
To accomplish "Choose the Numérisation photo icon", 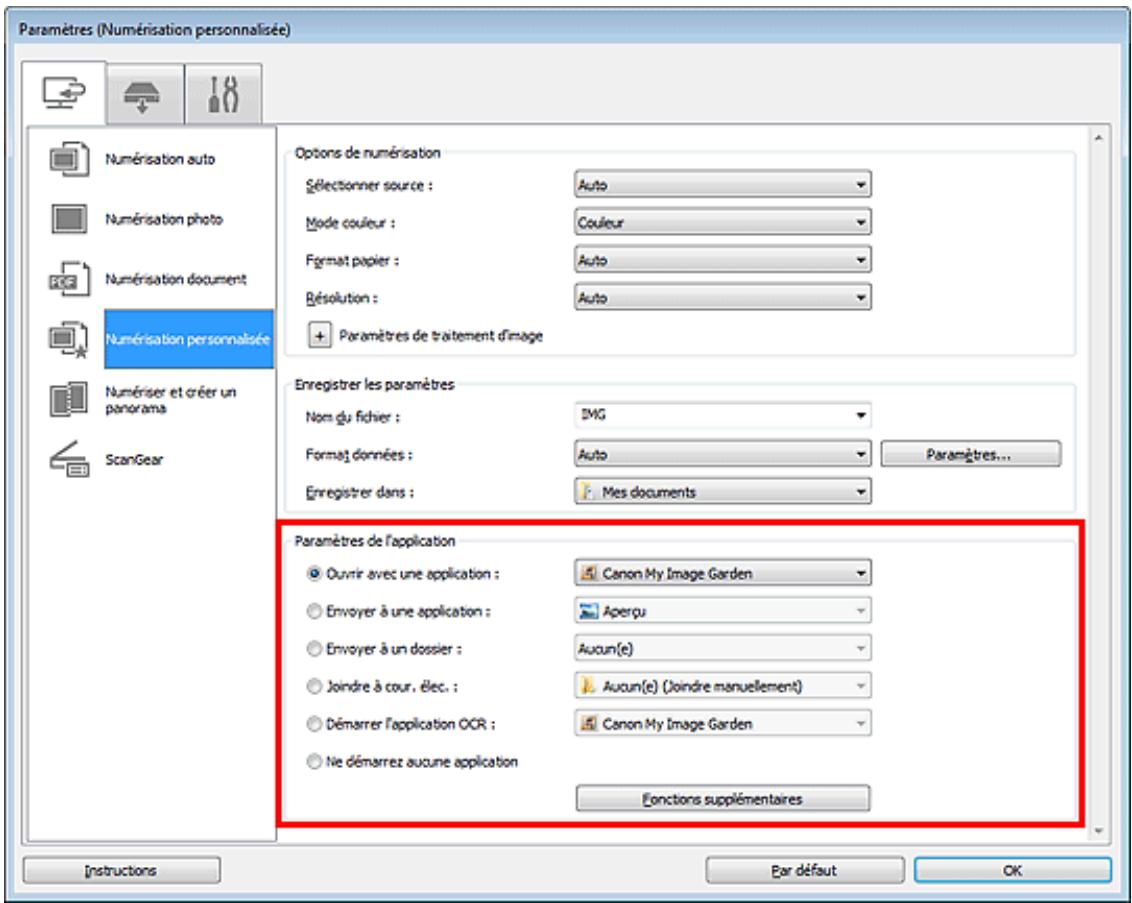I will [x=66, y=219].
